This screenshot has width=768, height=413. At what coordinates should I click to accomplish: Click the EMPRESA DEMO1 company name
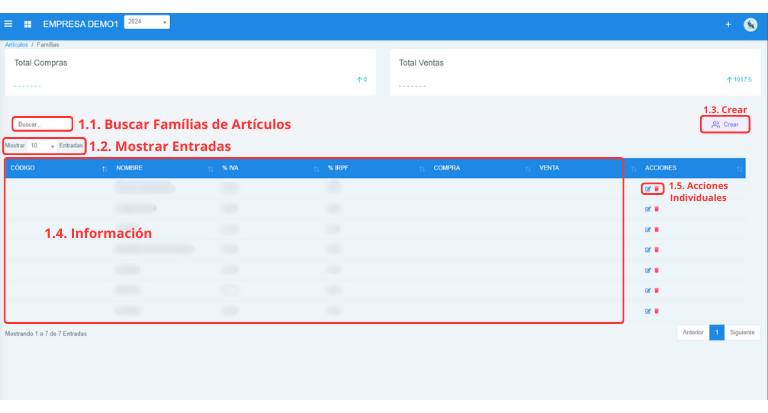coord(80,24)
